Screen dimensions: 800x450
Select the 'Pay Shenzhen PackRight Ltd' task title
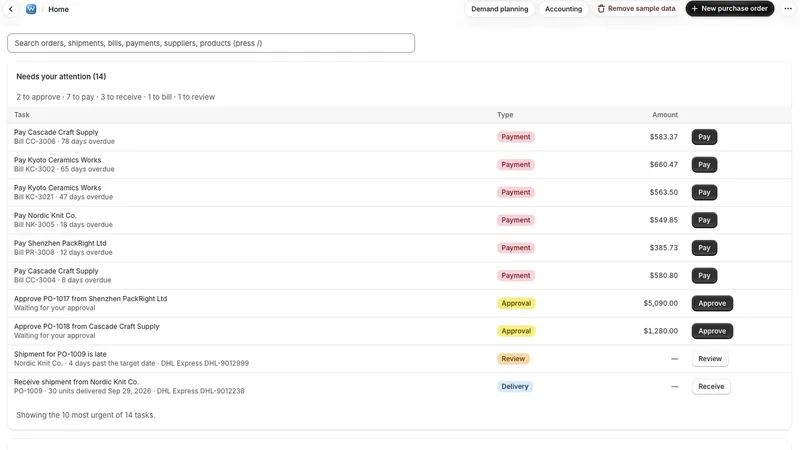click(x=60, y=243)
